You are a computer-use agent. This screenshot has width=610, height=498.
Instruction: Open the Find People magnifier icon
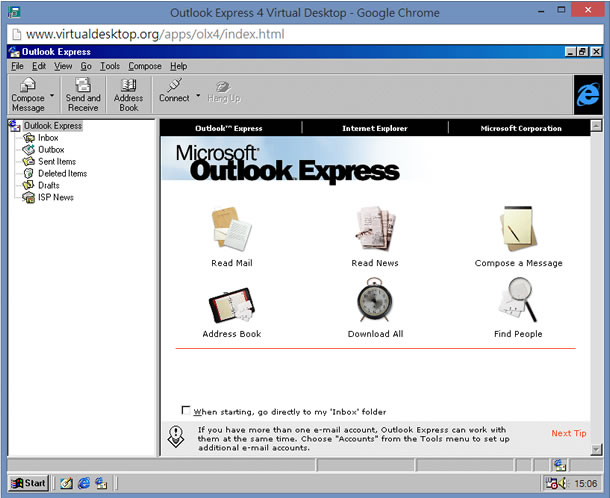tap(518, 301)
